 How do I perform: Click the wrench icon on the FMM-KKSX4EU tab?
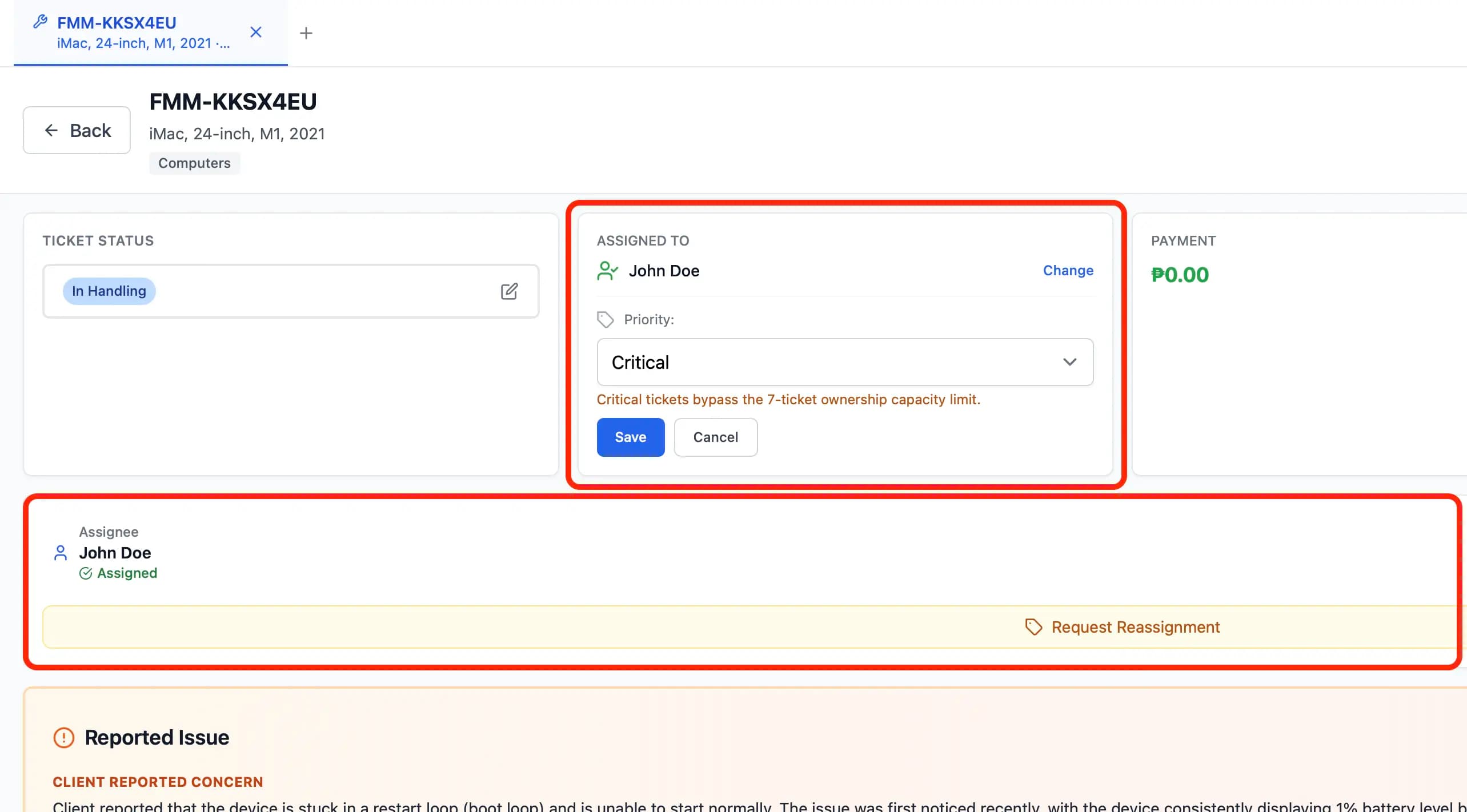coord(40,22)
